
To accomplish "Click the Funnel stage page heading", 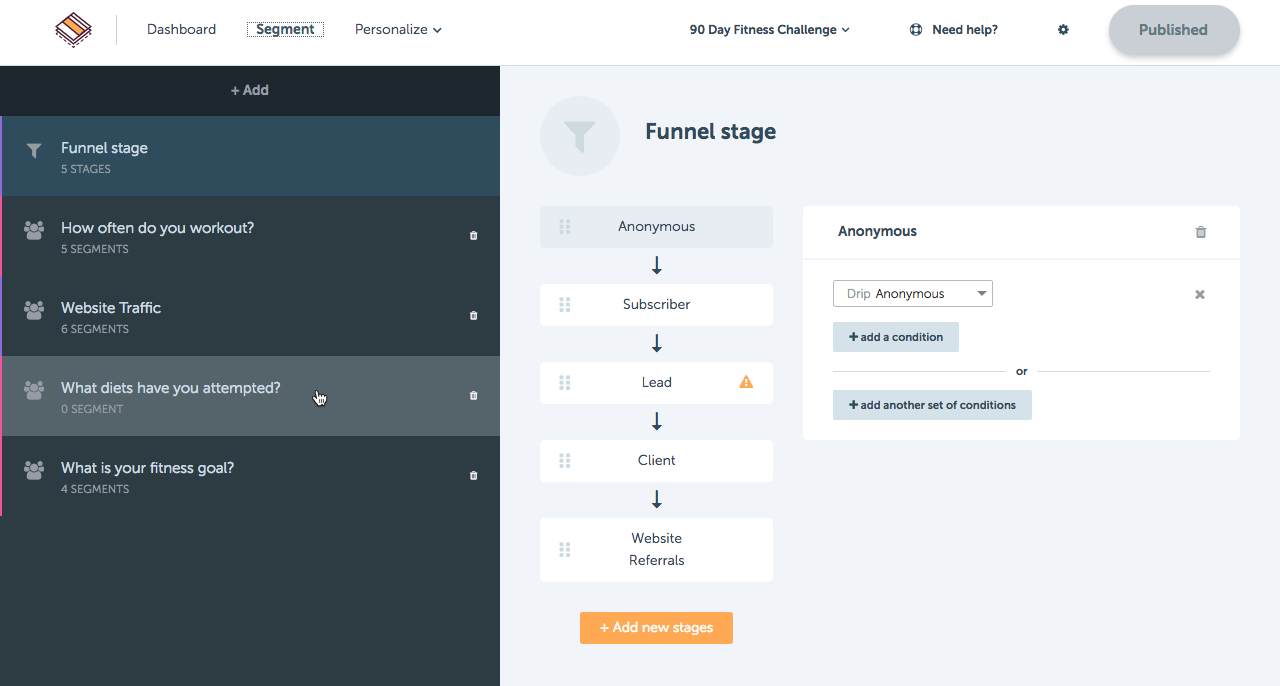I will tap(710, 132).
